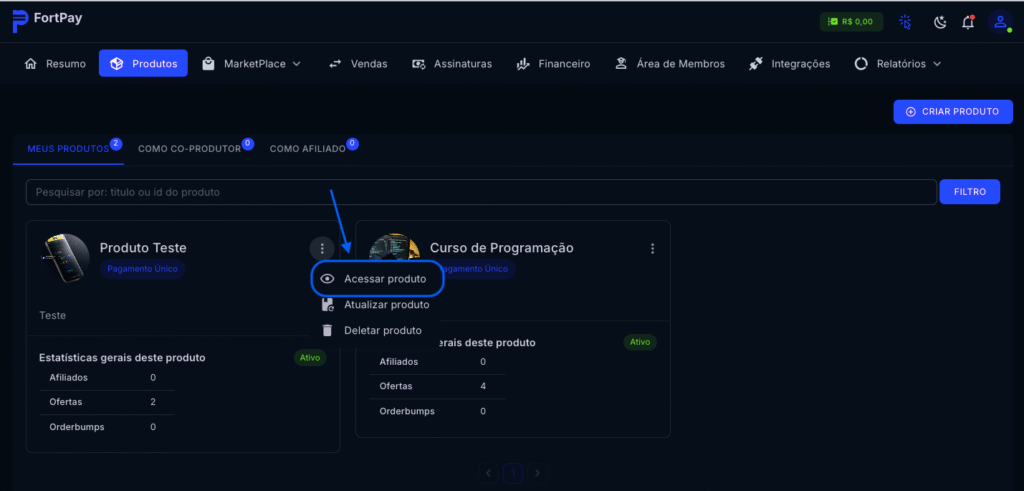Viewport: 1024px width, 491px height.
Task: Click the FortPay logo
Action: (48, 20)
